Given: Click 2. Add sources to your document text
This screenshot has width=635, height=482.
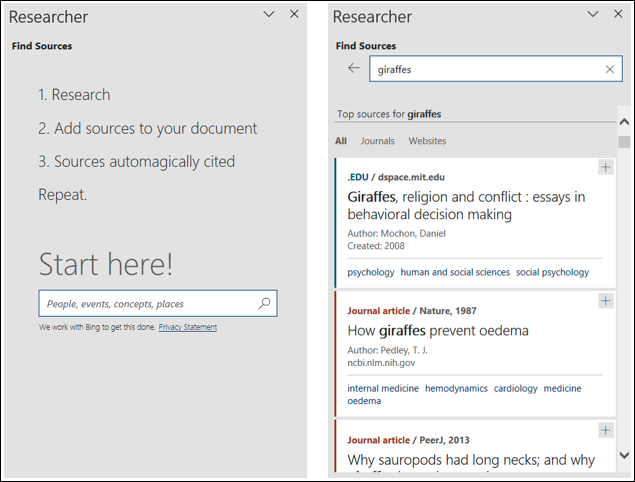Looking at the screenshot, I should 147,128.
